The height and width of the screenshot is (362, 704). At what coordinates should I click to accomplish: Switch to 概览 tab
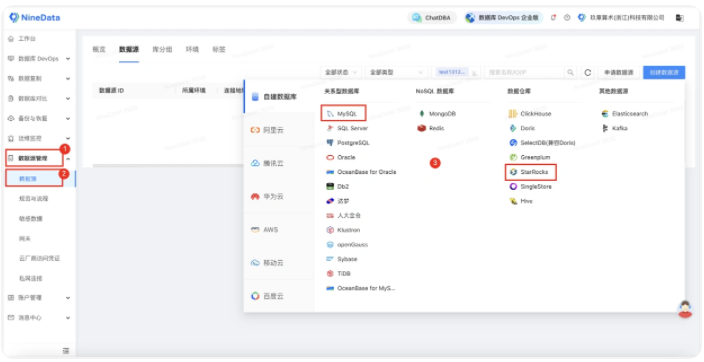tap(99, 49)
